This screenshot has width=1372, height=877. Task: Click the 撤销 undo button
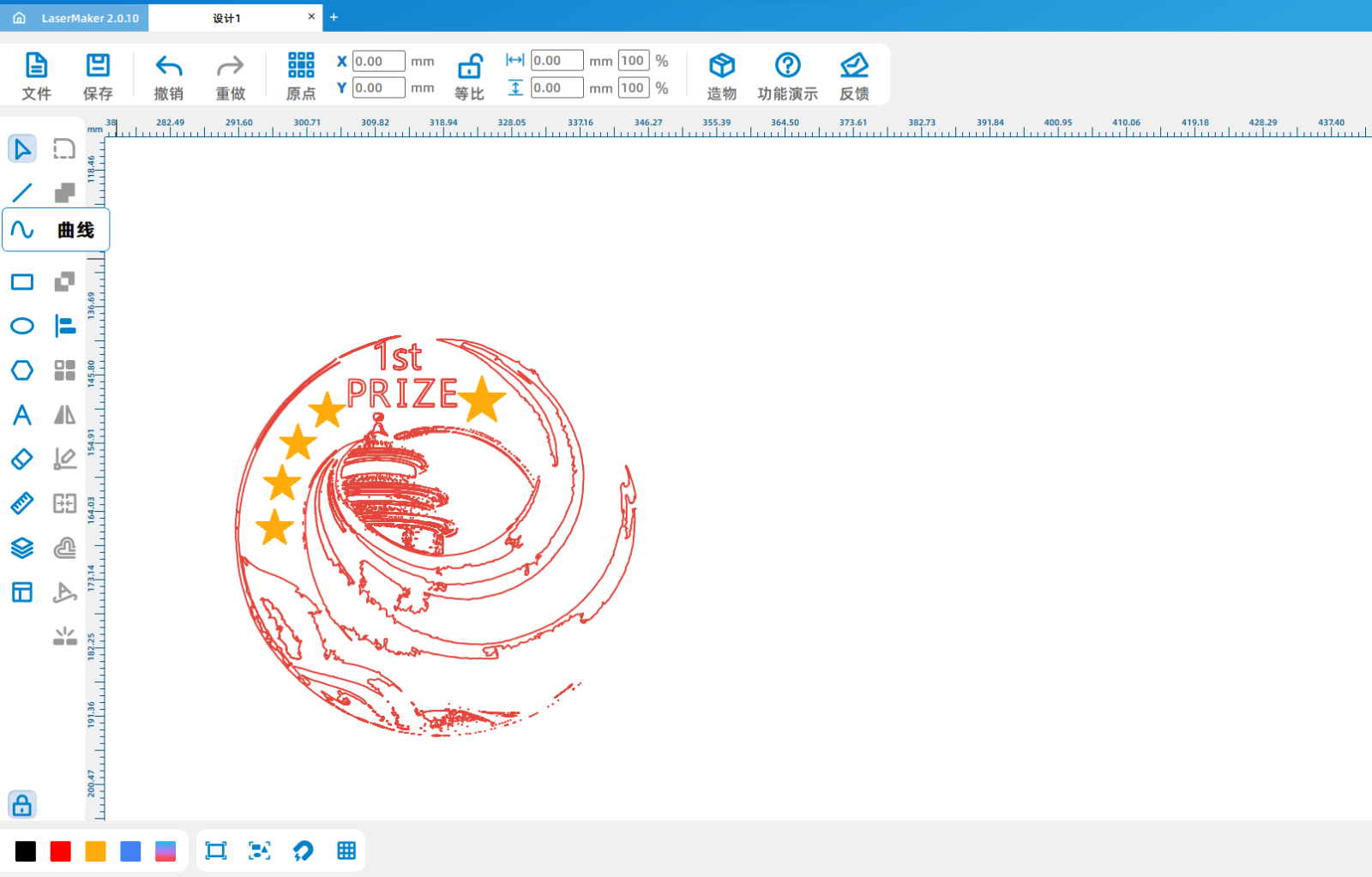[x=168, y=76]
